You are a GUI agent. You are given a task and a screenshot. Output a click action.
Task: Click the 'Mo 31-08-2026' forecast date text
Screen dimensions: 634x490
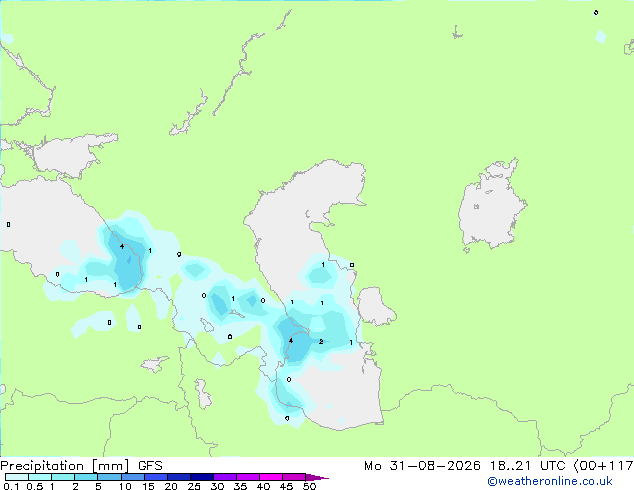pos(422,466)
